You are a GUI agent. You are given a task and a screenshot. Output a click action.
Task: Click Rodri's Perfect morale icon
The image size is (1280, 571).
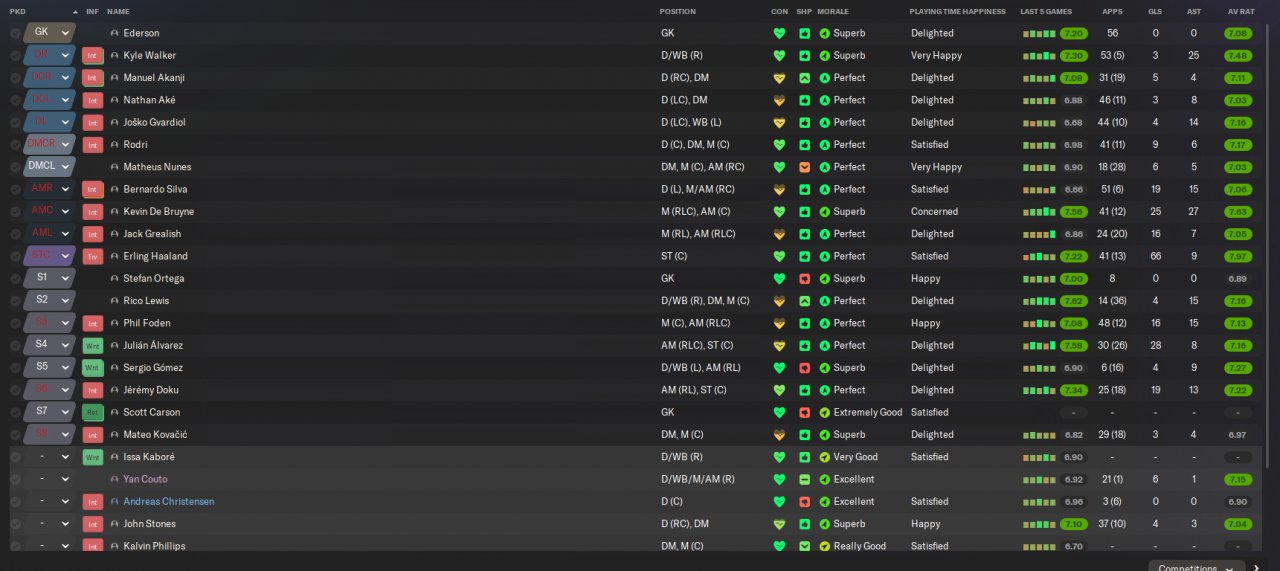click(x=825, y=145)
